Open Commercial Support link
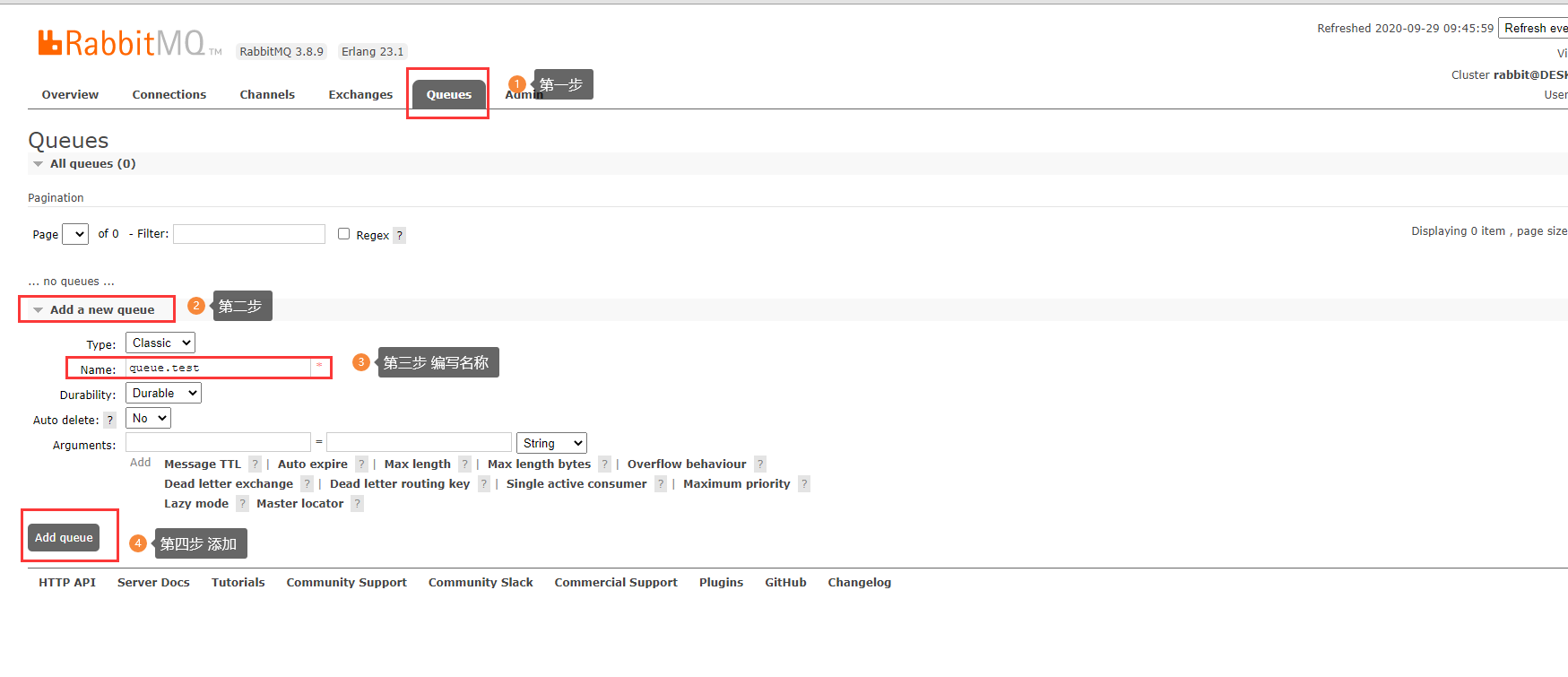 point(616,582)
